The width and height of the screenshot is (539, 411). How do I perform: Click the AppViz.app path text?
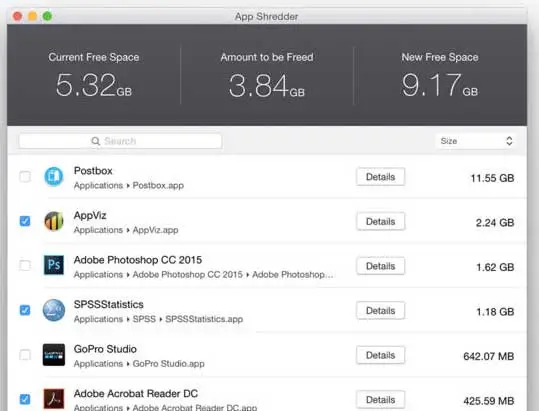pos(155,230)
